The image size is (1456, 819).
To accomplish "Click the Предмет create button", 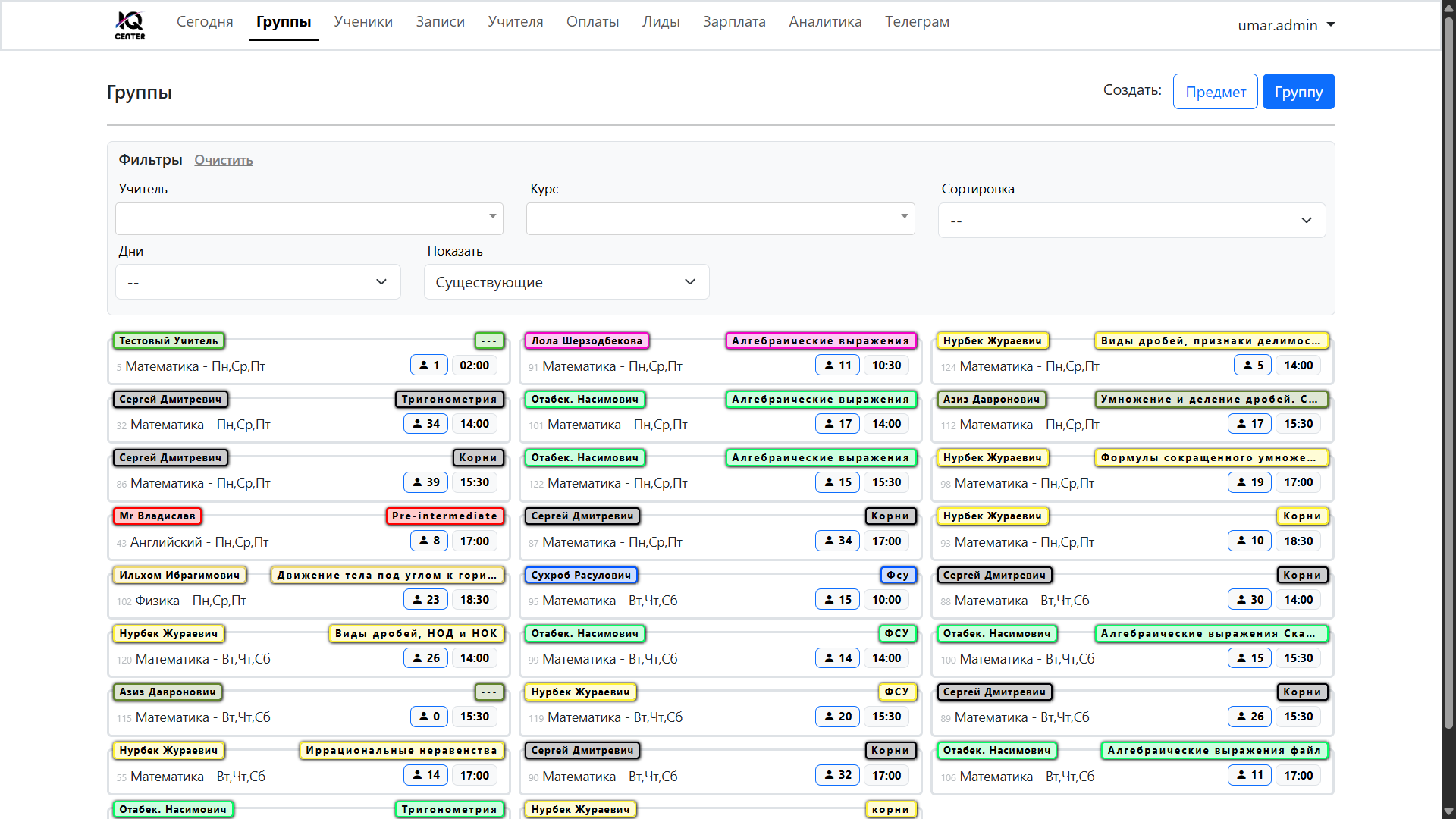I will pos(1215,92).
